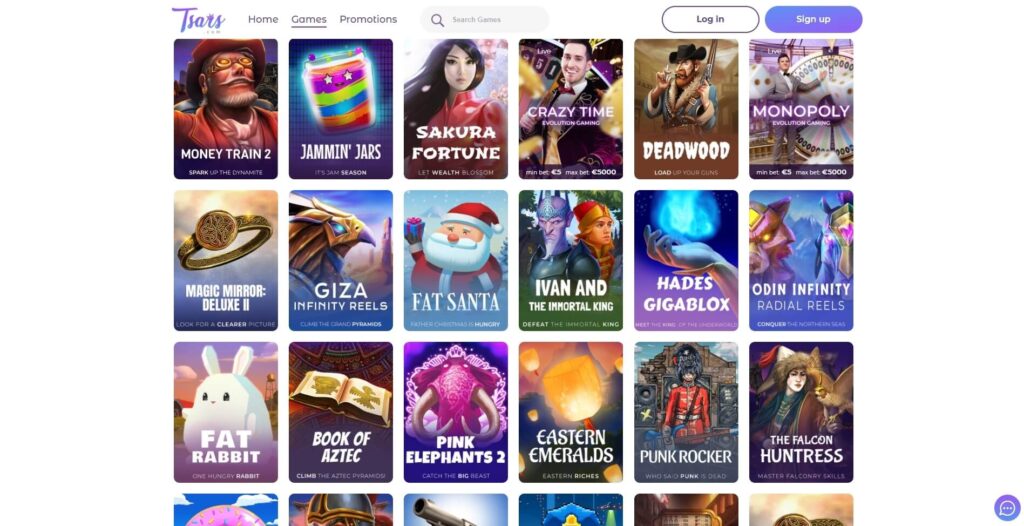Click the Search Games input field
This screenshot has width=1024, height=526.
485,20
